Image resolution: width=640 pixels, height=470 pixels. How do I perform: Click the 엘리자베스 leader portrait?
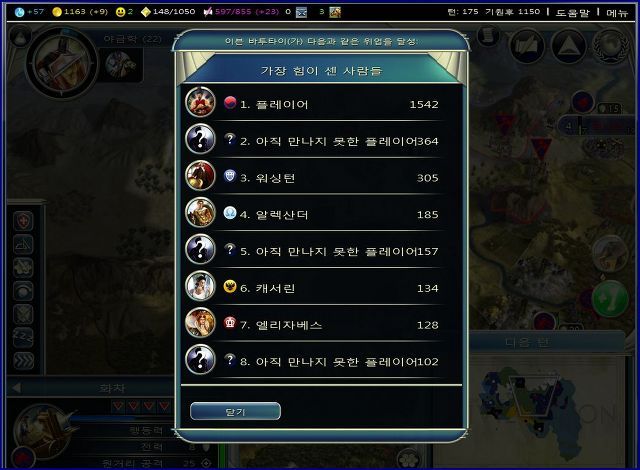click(200, 323)
